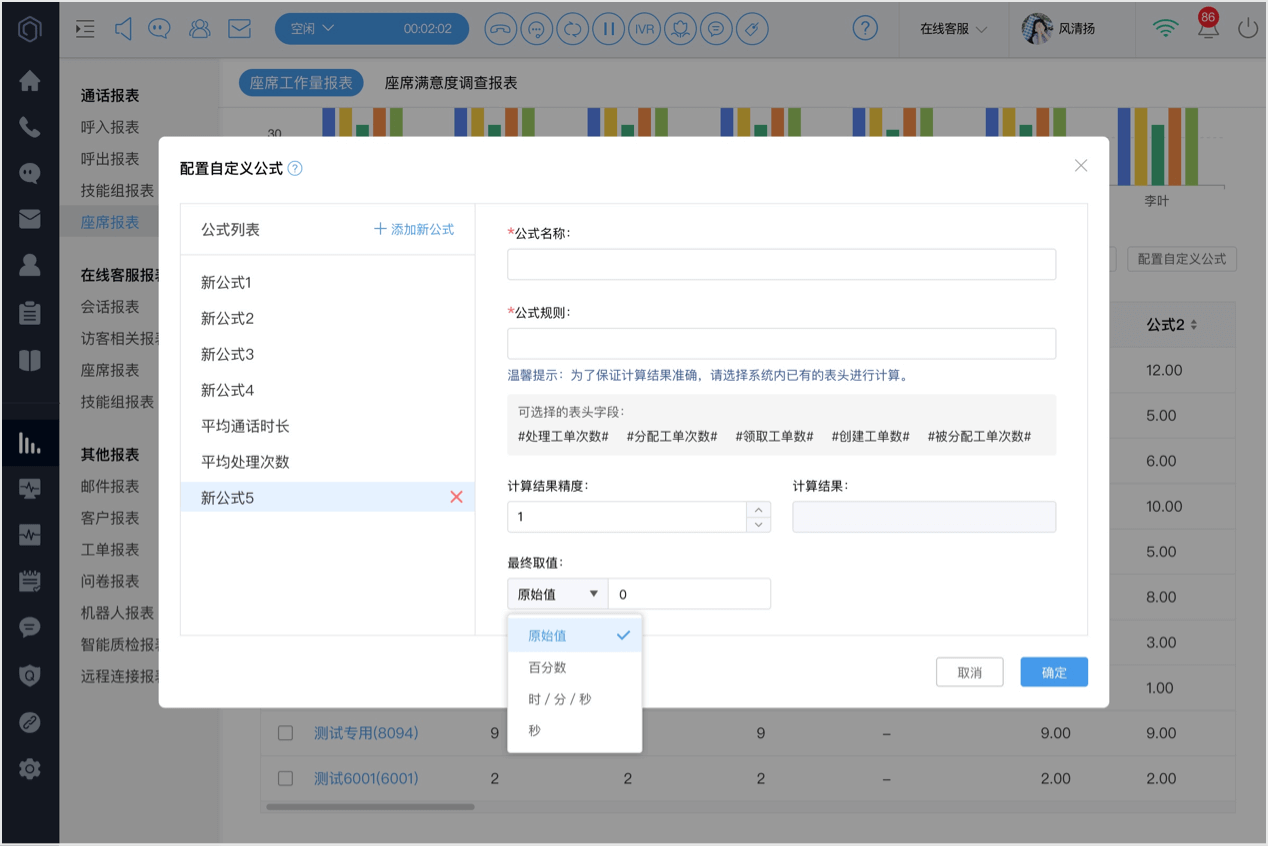Open 呼入报表 in the report menu
This screenshot has height=846, width=1268.
(110, 127)
